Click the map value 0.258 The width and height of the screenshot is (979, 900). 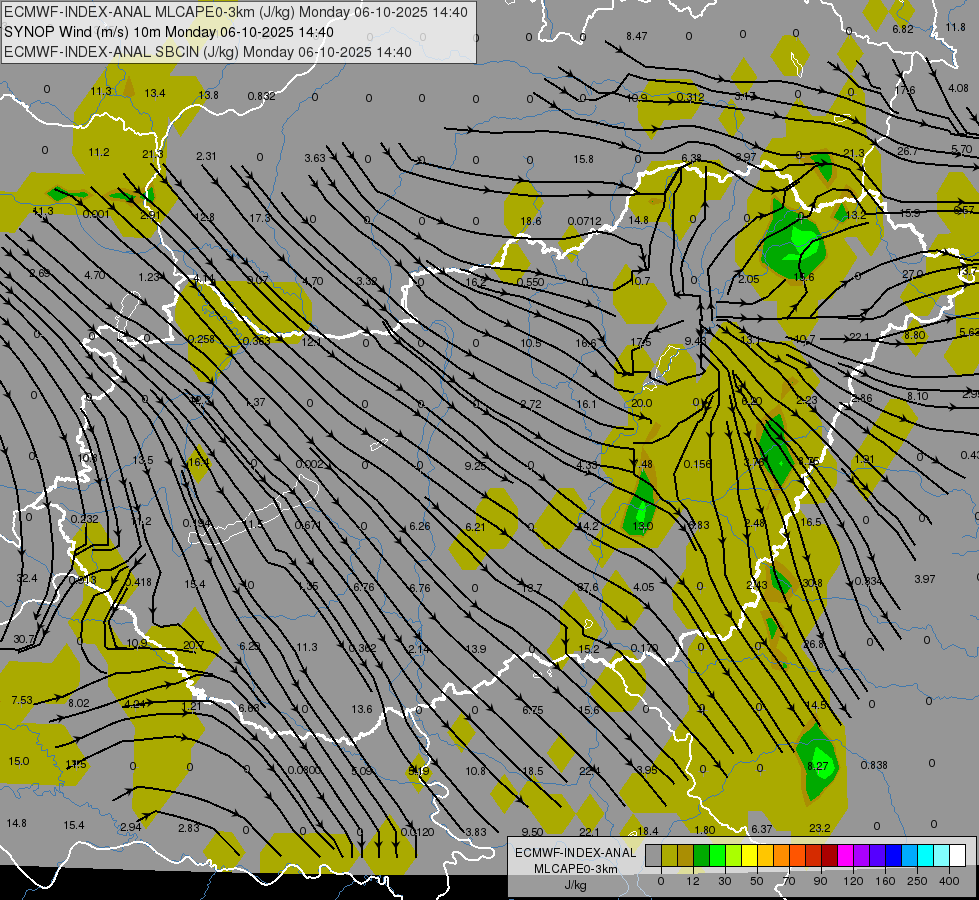[x=201, y=339]
